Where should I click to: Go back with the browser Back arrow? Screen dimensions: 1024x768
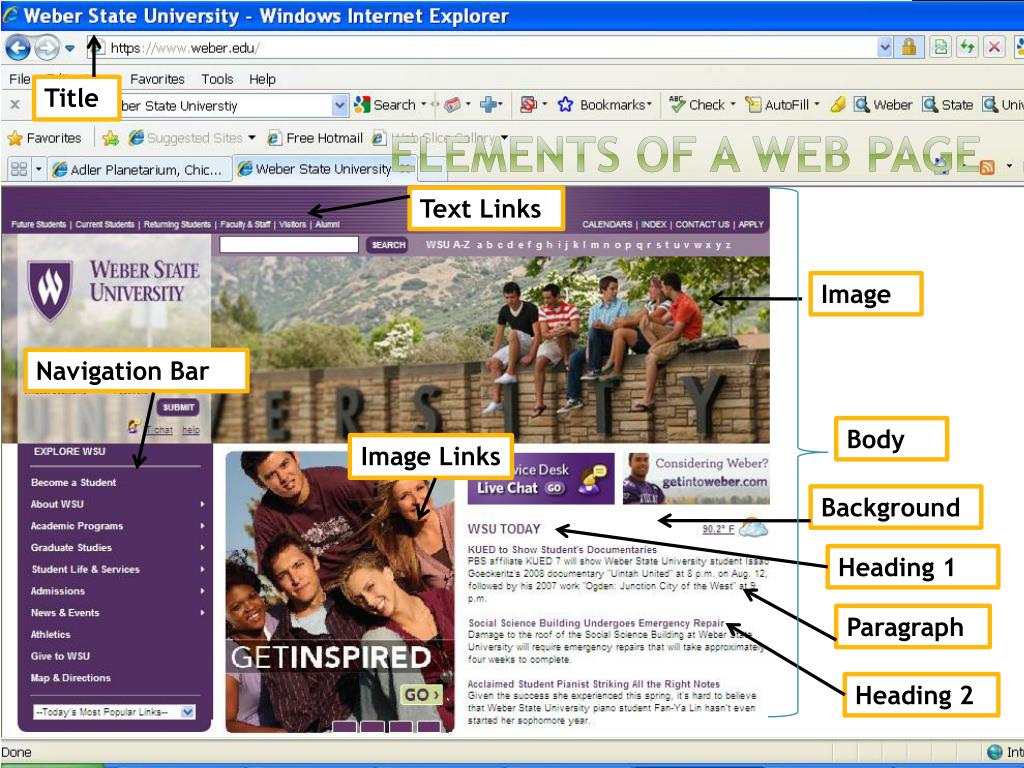click(x=18, y=48)
